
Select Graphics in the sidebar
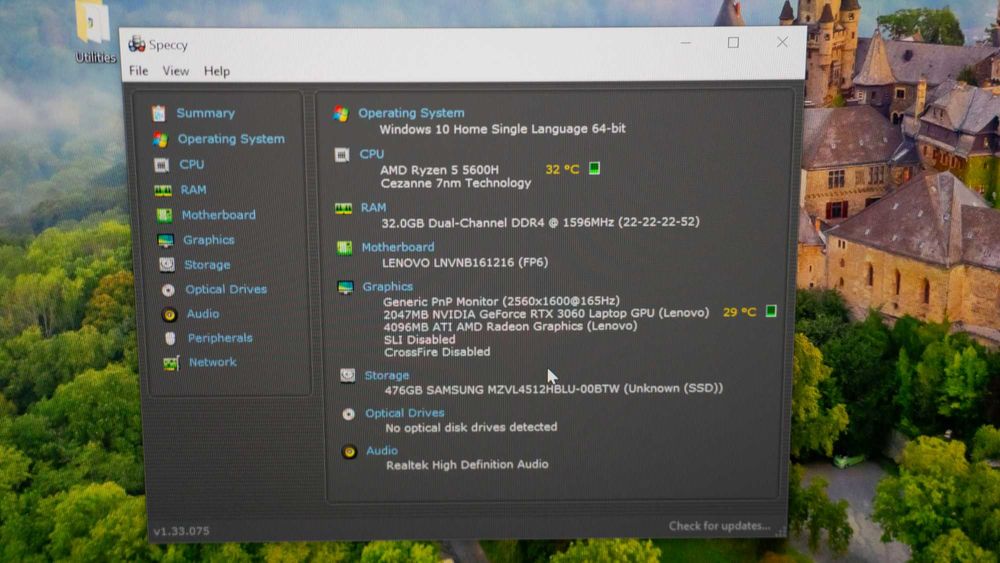coord(209,240)
